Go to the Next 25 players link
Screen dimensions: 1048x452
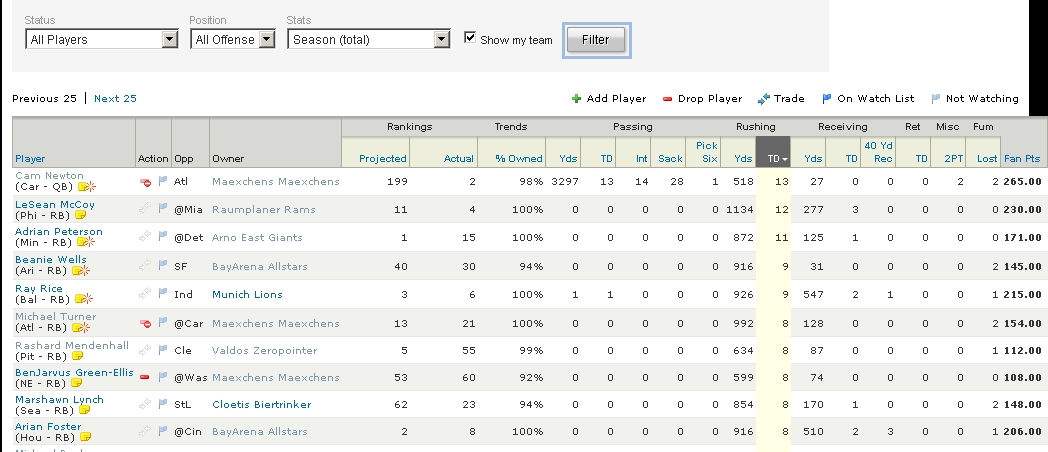pos(115,98)
